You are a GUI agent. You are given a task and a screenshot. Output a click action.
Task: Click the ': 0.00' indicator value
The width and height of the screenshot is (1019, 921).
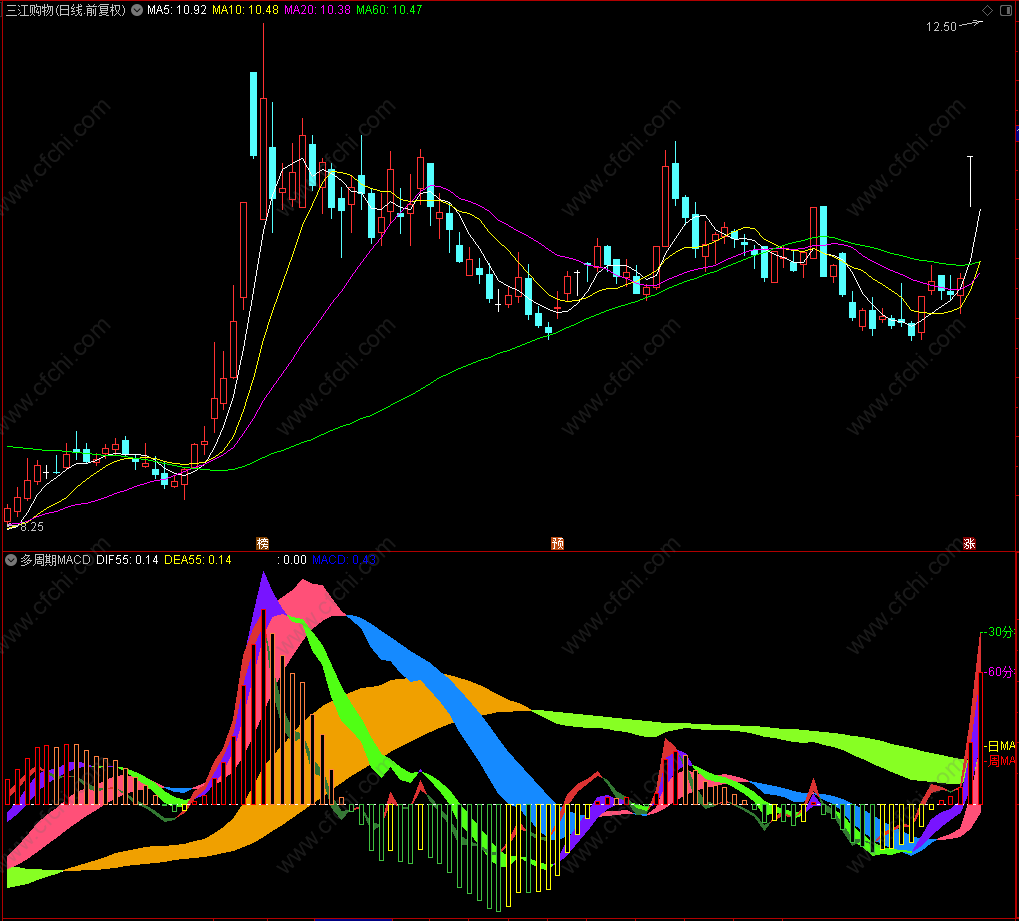[292, 560]
